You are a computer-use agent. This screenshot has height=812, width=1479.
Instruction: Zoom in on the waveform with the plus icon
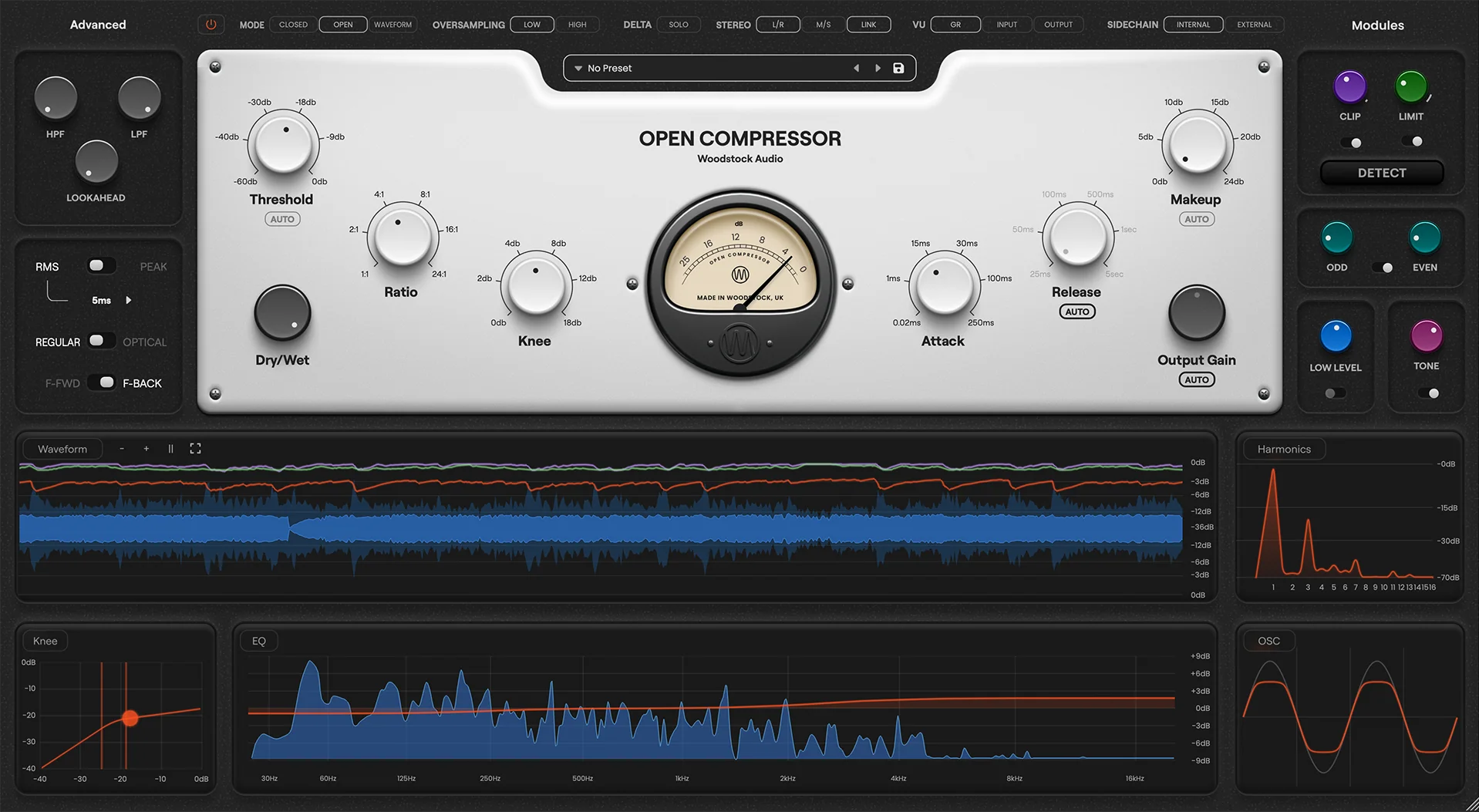pos(146,448)
